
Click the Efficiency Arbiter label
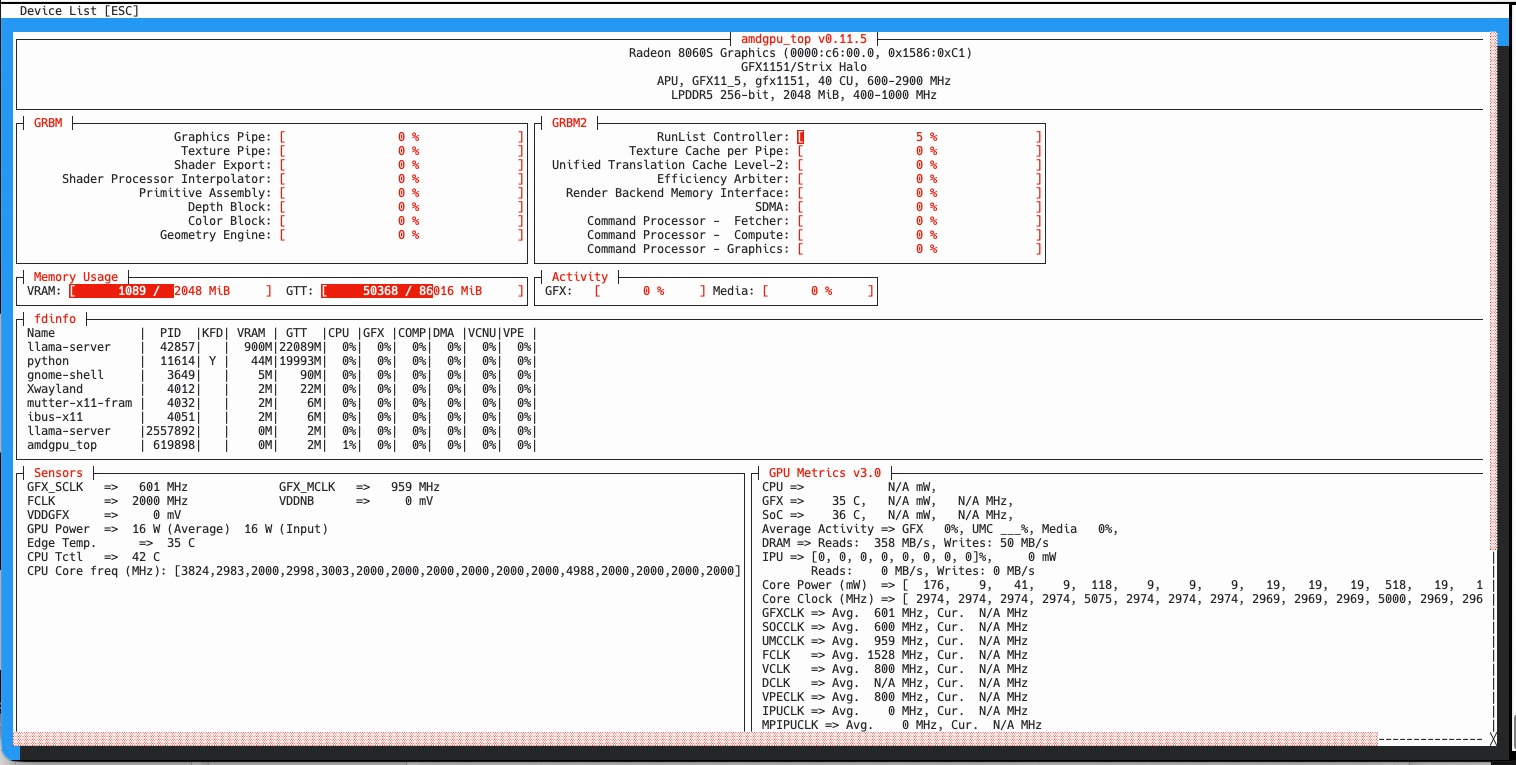722,179
